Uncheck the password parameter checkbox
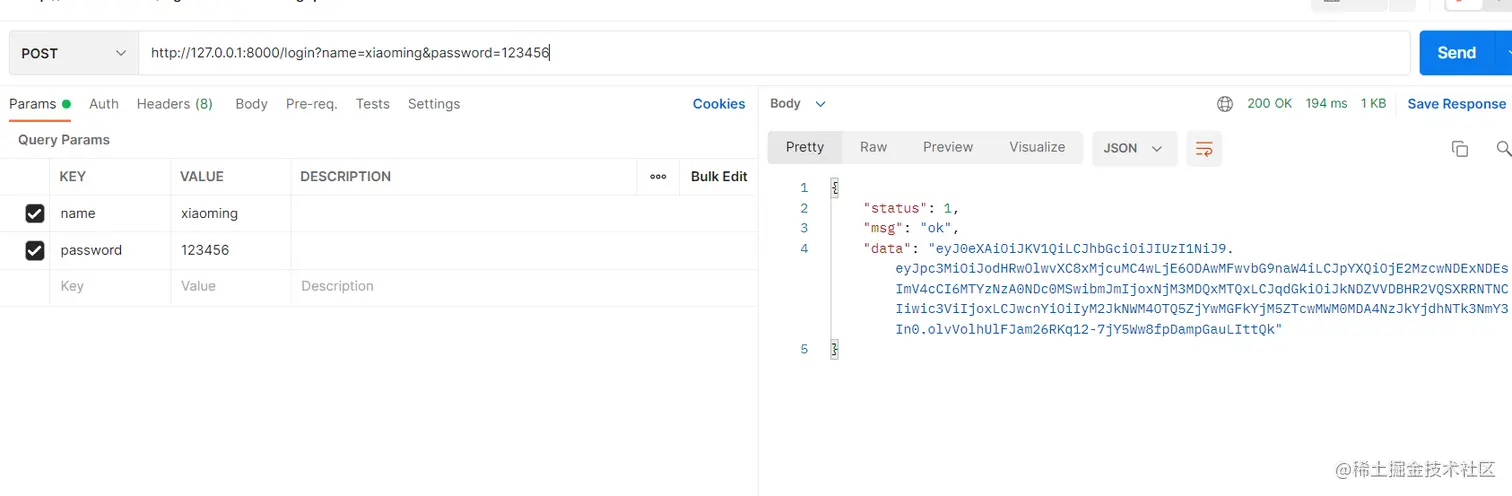The width and height of the screenshot is (1512, 496). [35, 250]
